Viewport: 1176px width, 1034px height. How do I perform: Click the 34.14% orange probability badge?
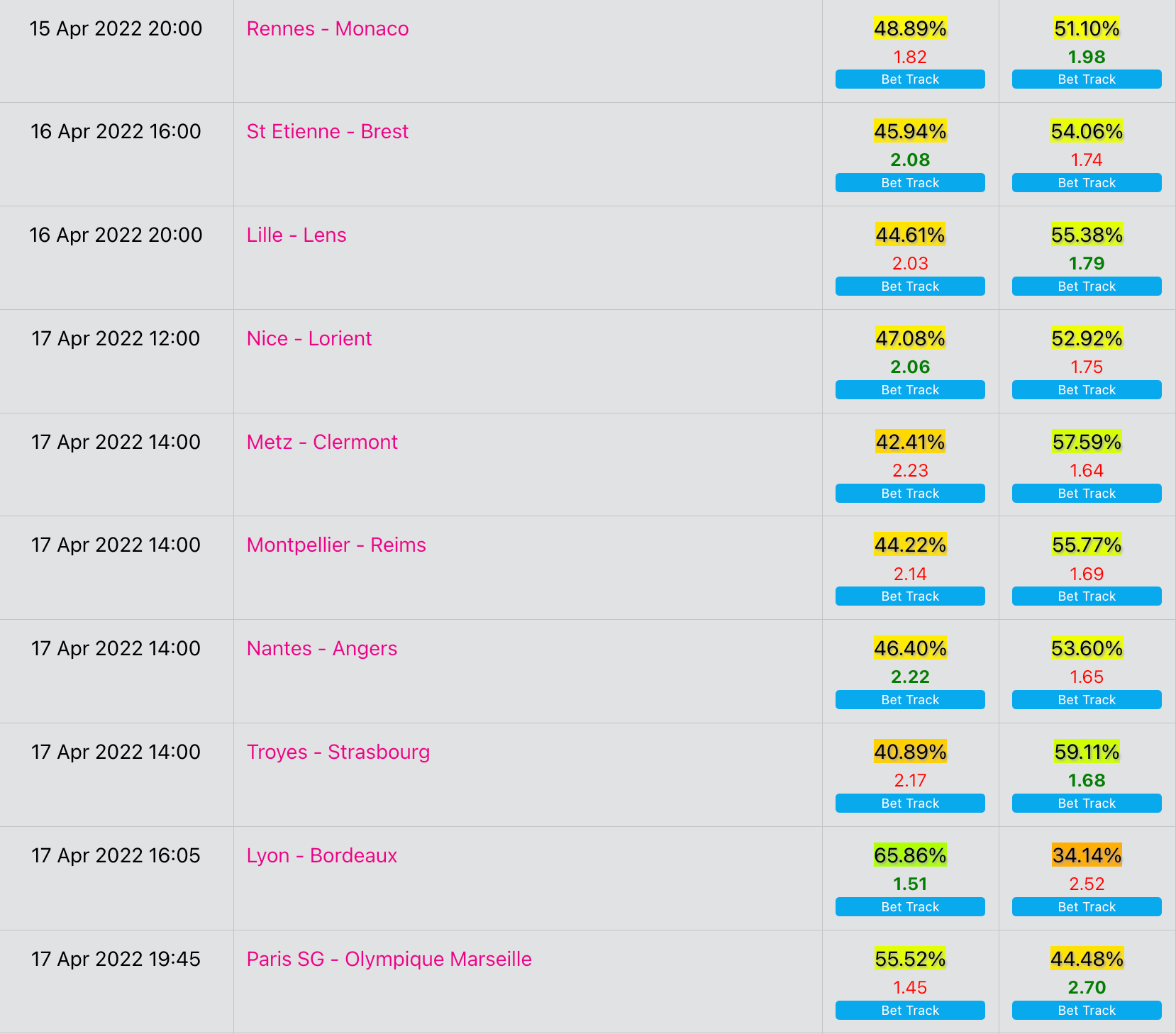[x=1087, y=856]
